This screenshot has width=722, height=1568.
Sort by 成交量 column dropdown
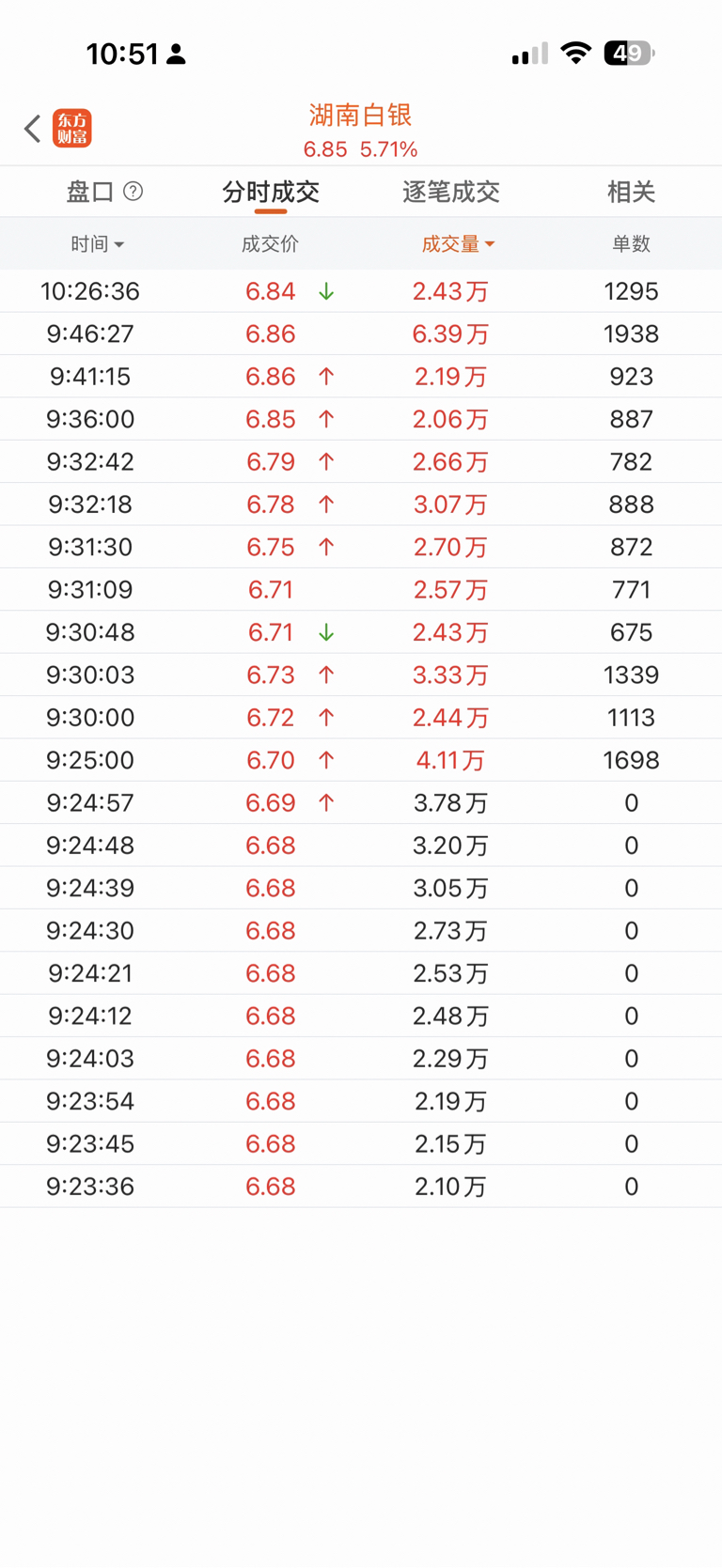[x=458, y=244]
